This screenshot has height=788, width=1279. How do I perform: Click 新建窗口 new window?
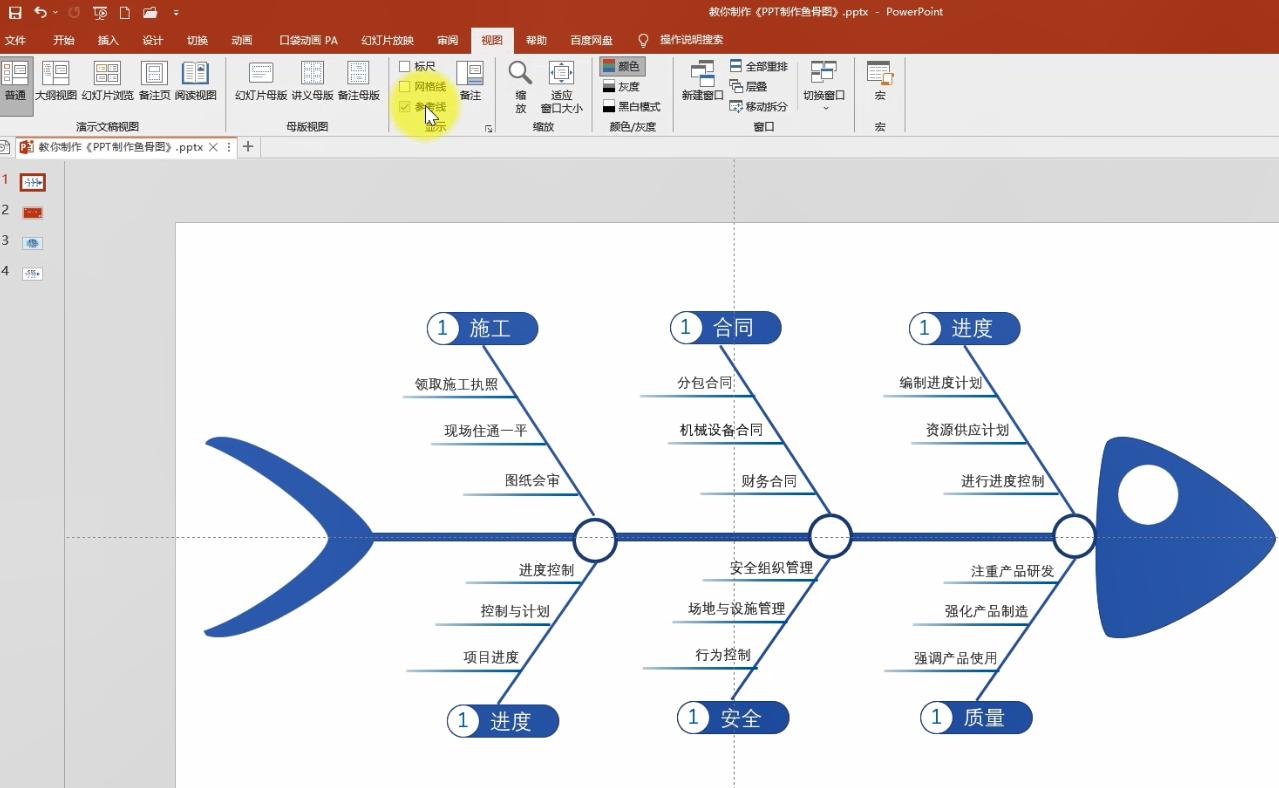702,82
